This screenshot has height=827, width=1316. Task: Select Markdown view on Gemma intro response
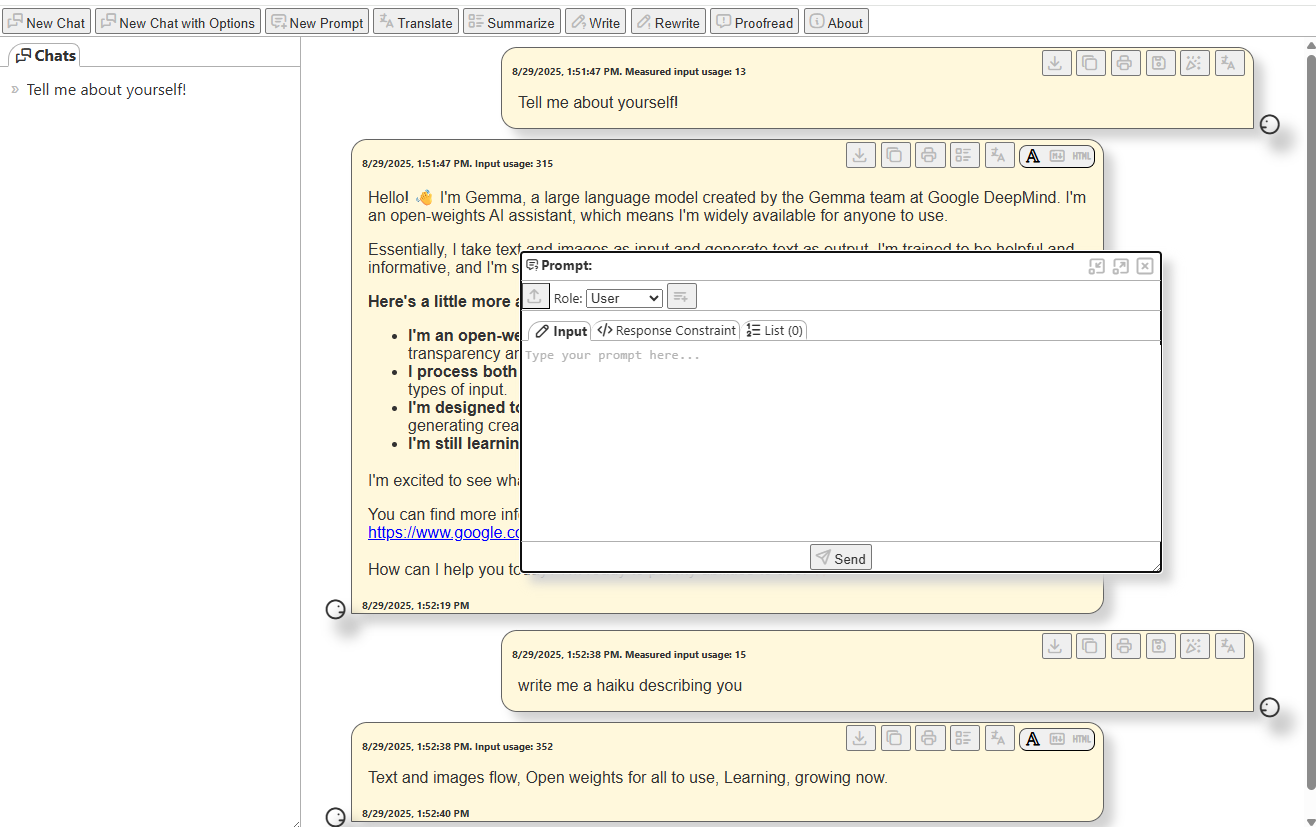[x=1057, y=155]
